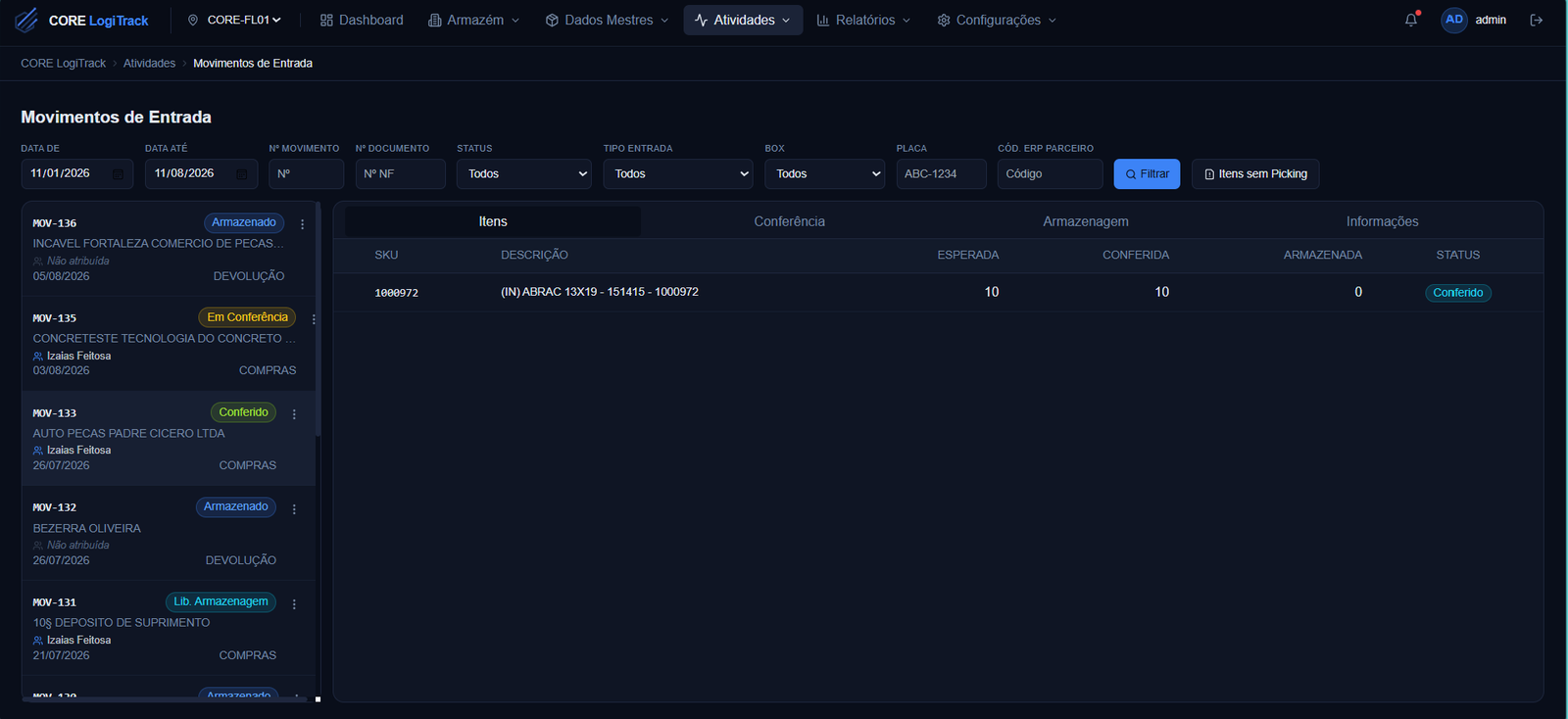Image resolution: width=1568 pixels, height=719 pixels.
Task: Expand the Atividades menu
Action: click(743, 20)
